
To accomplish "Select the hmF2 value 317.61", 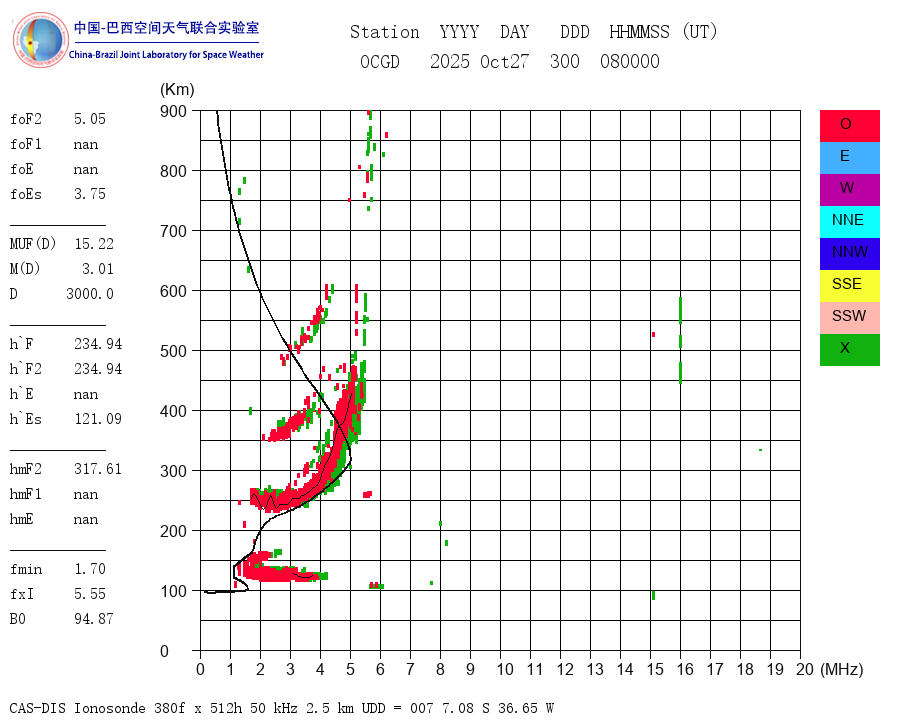I will 98,469.
